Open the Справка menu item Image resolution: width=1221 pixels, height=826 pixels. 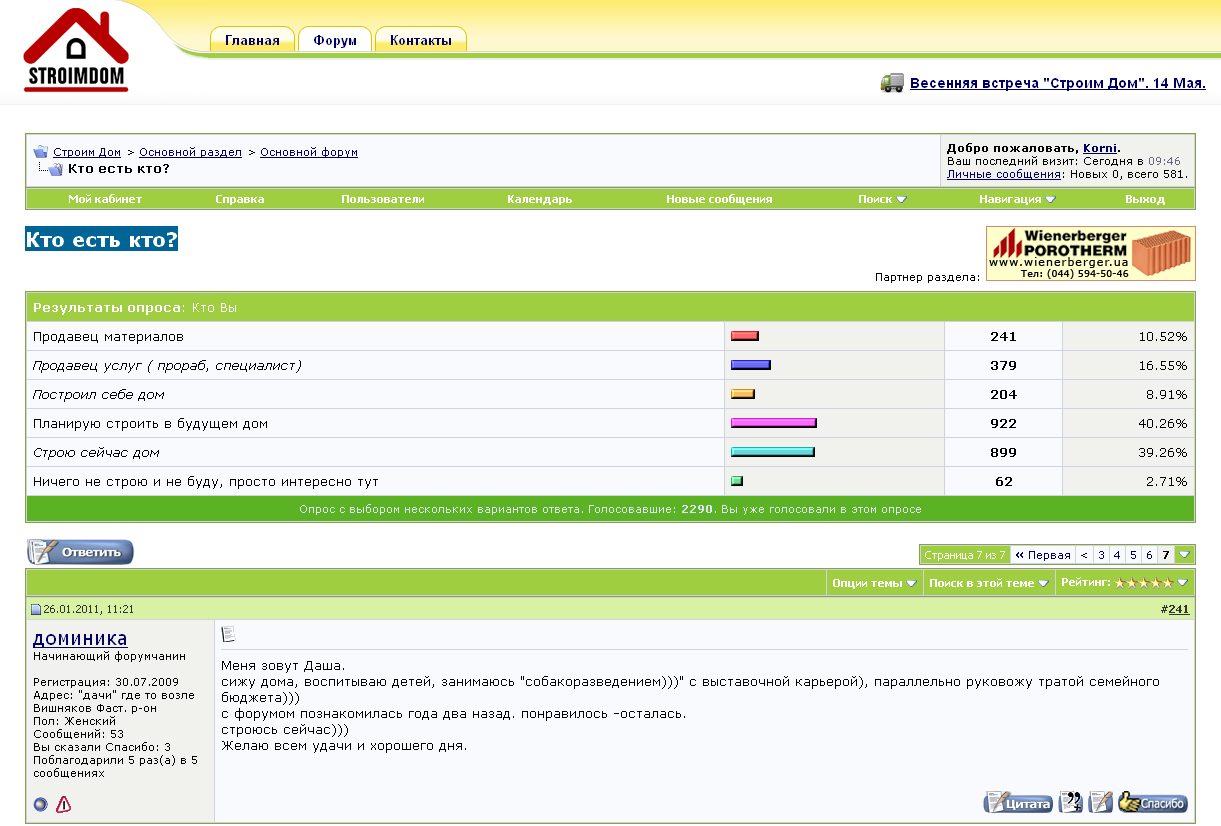tap(240, 199)
